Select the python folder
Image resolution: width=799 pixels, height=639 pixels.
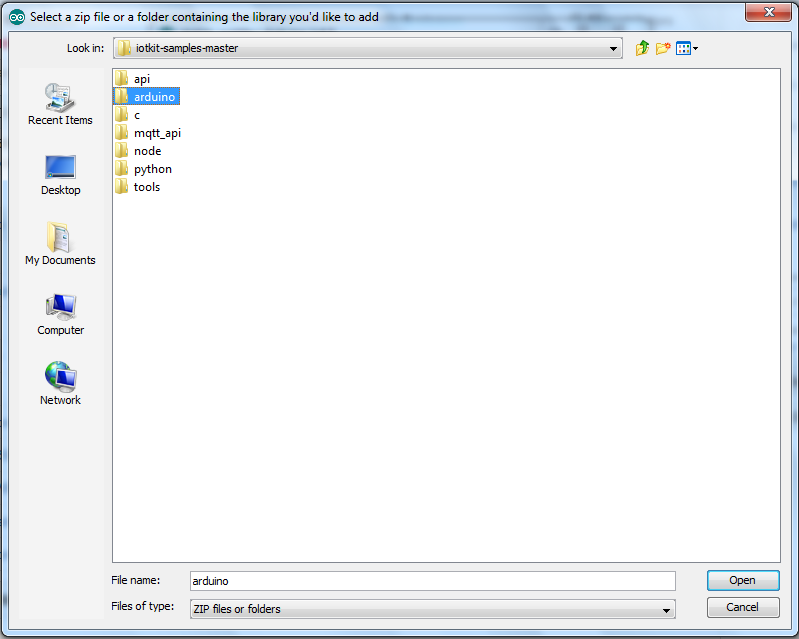pyautogui.click(x=143, y=169)
